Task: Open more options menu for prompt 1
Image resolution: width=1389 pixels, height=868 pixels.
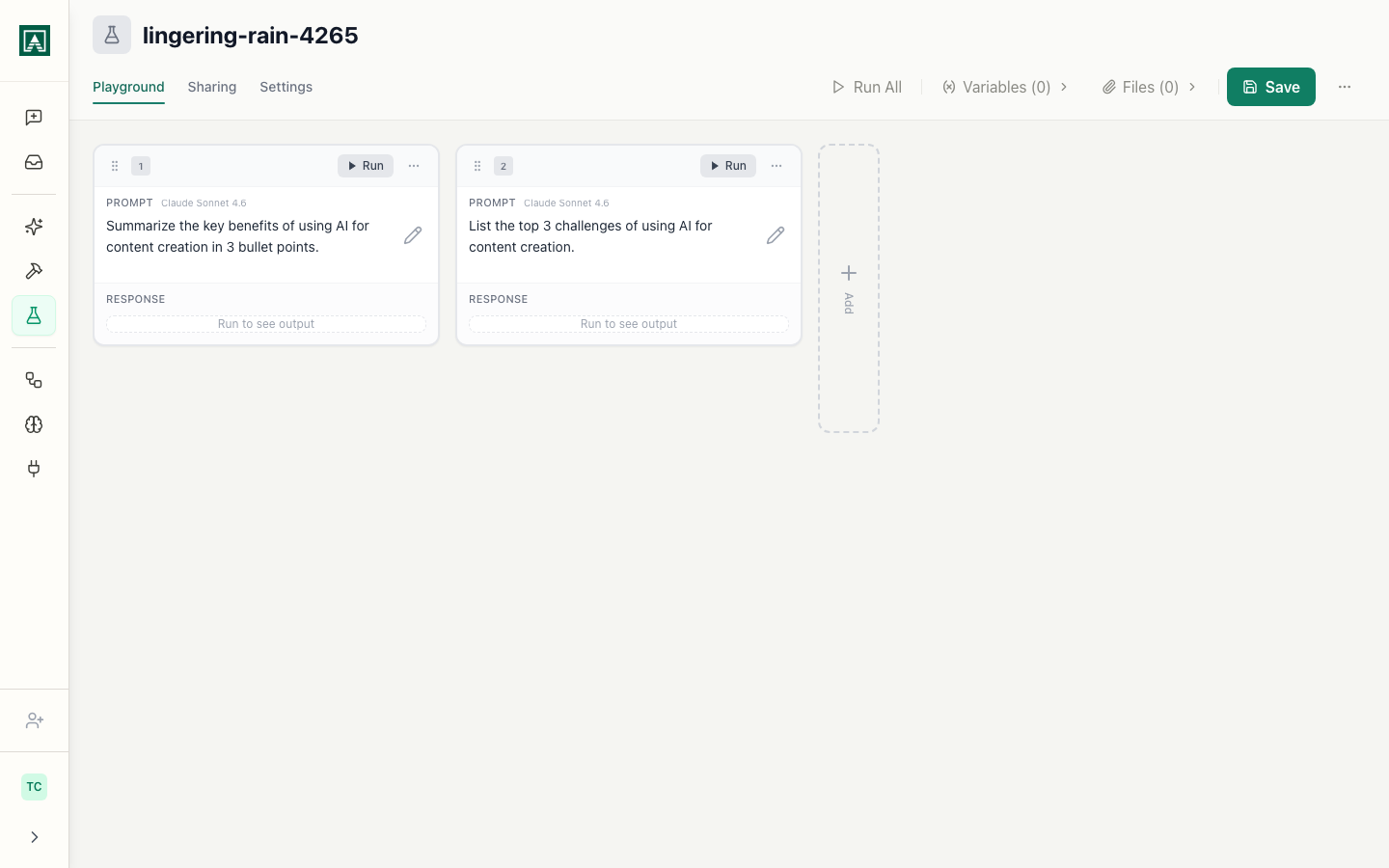Action: point(414,166)
